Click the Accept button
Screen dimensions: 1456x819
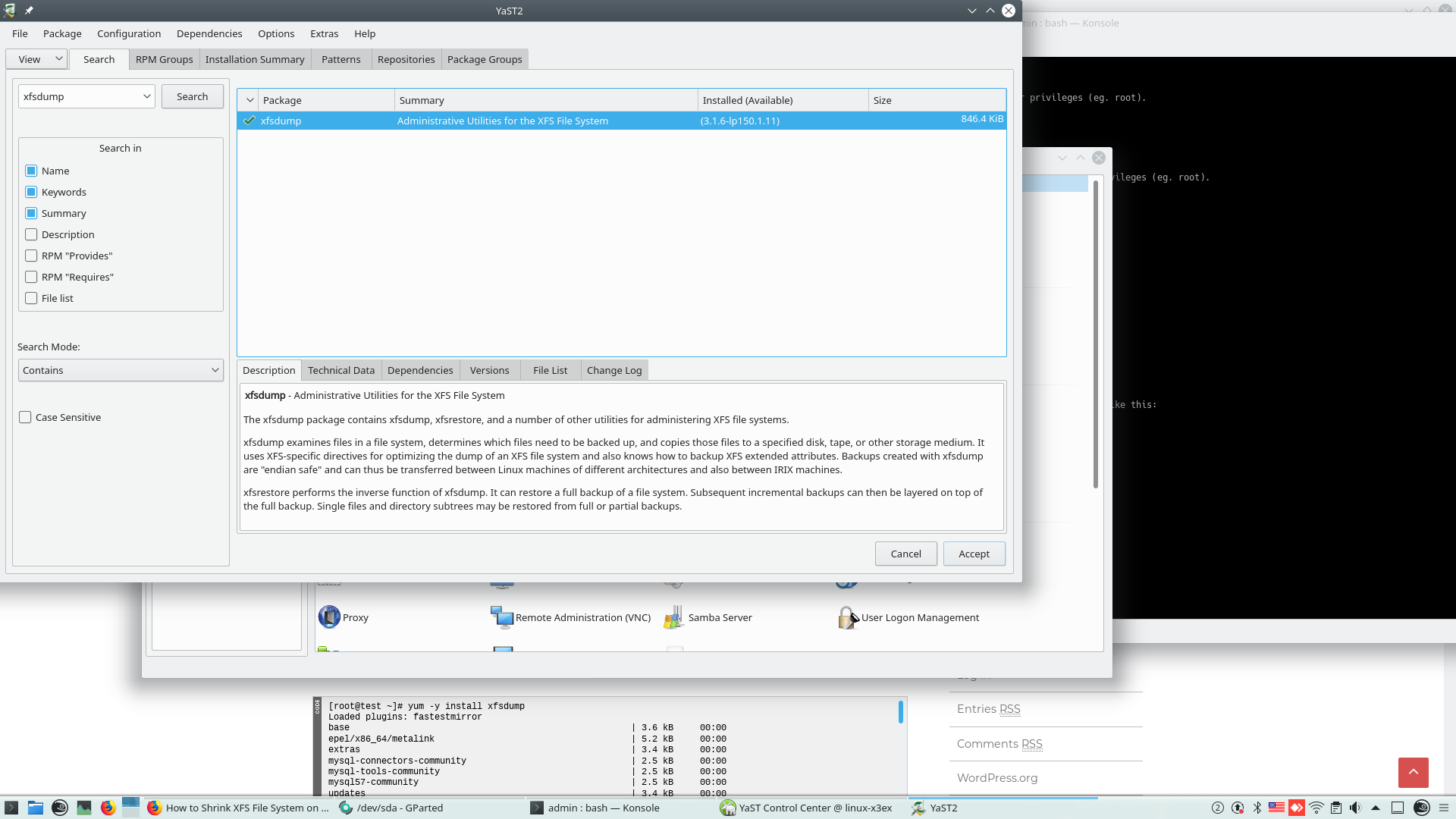(974, 554)
